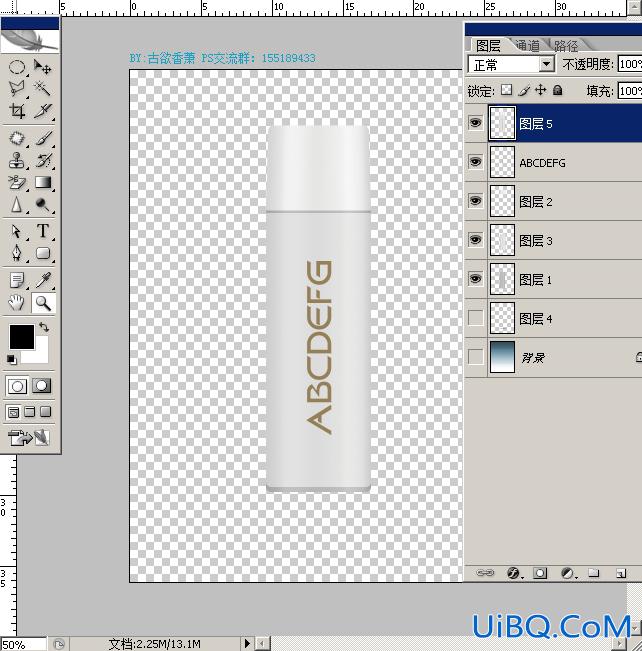642x651 pixels.
Task: Select the Gradient tool
Action: point(42,182)
